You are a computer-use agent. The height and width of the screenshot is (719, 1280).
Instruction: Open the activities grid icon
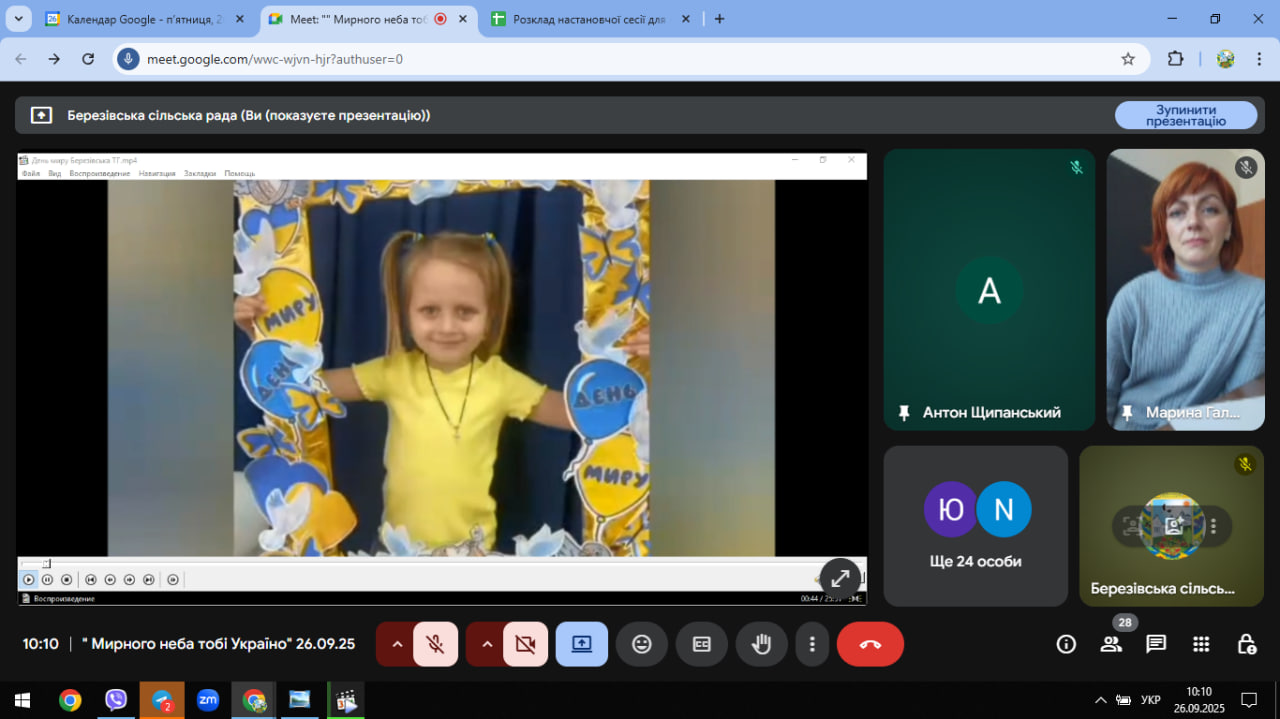[1201, 644]
